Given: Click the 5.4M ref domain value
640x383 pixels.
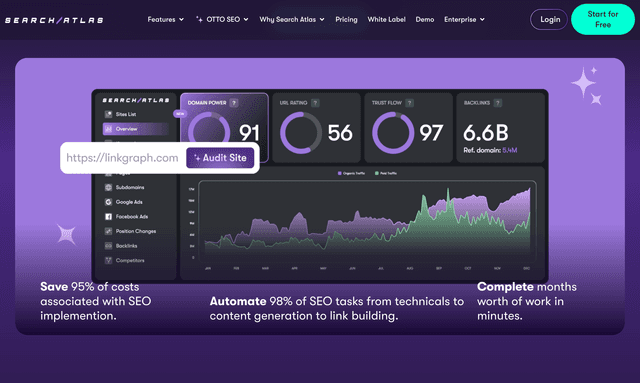Looking at the screenshot, I should tap(510, 150).
